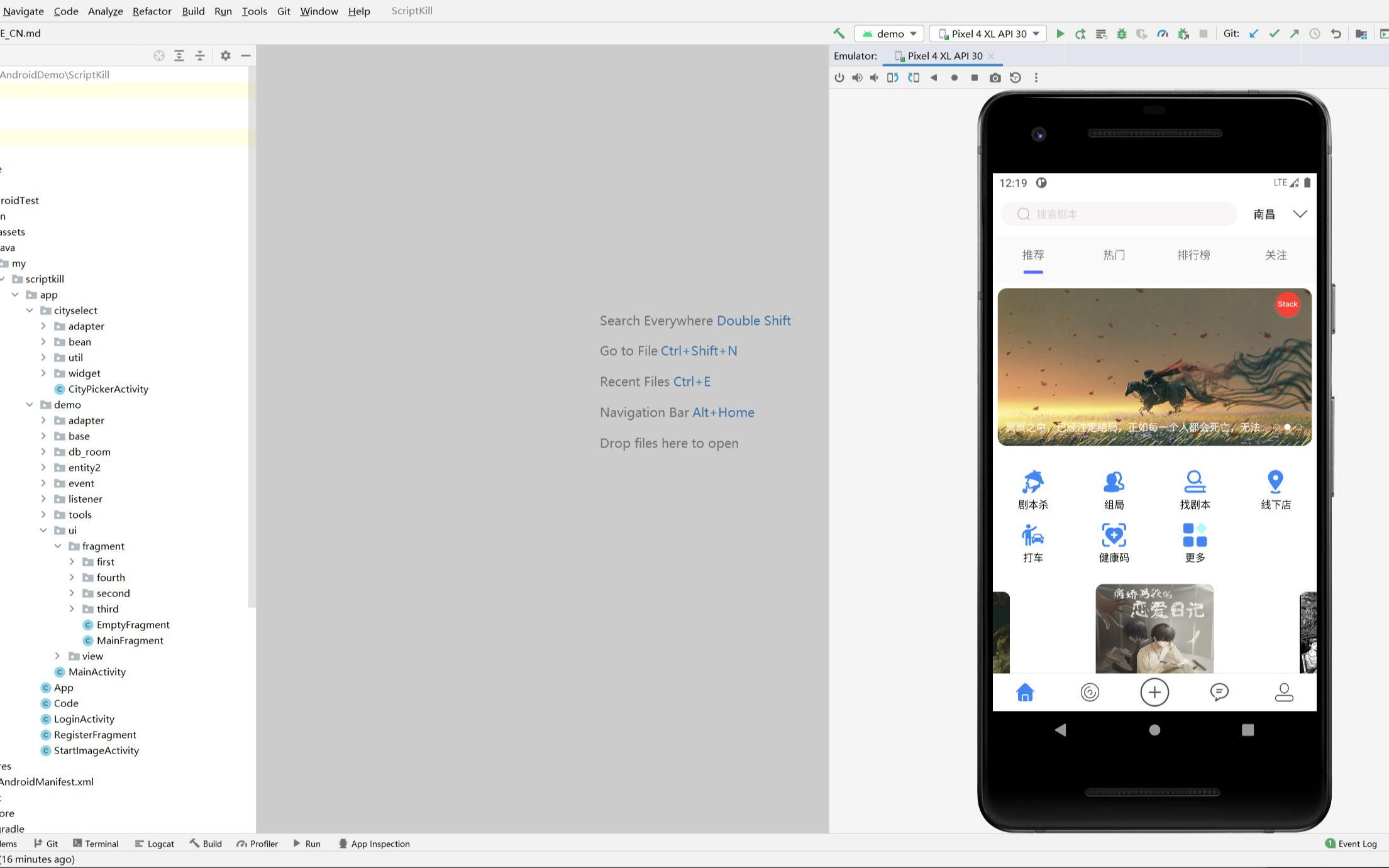Lower emulator volume with the volume icon
1389x868 pixels.
tap(874, 78)
